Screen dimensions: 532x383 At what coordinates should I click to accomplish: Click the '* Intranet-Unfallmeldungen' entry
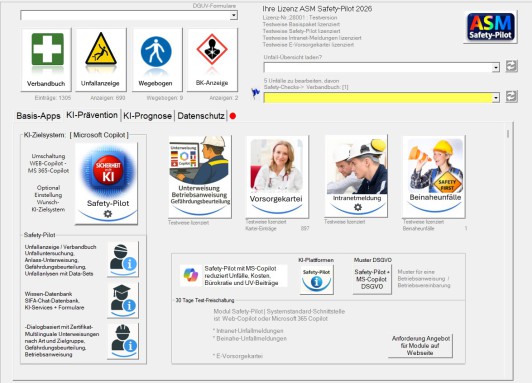[248, 331]
